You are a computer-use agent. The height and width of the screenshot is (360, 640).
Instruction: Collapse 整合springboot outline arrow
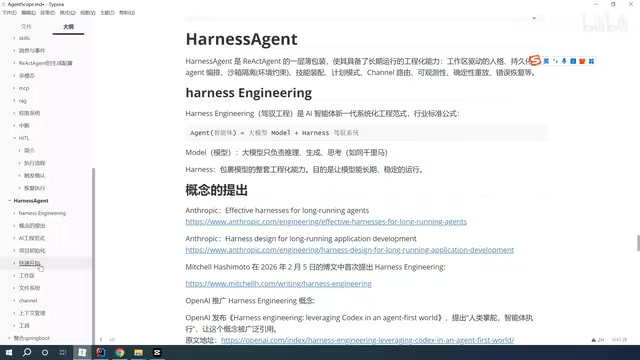[9, 338]
